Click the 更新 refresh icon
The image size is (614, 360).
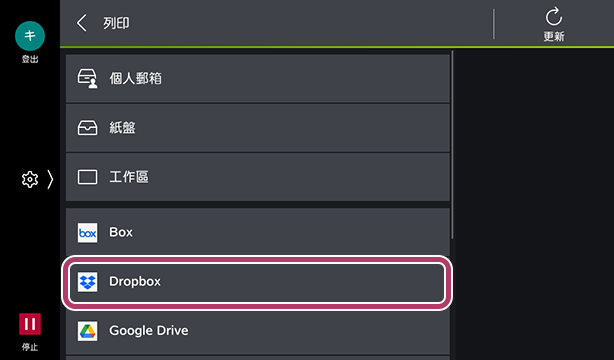pos(554,17)
